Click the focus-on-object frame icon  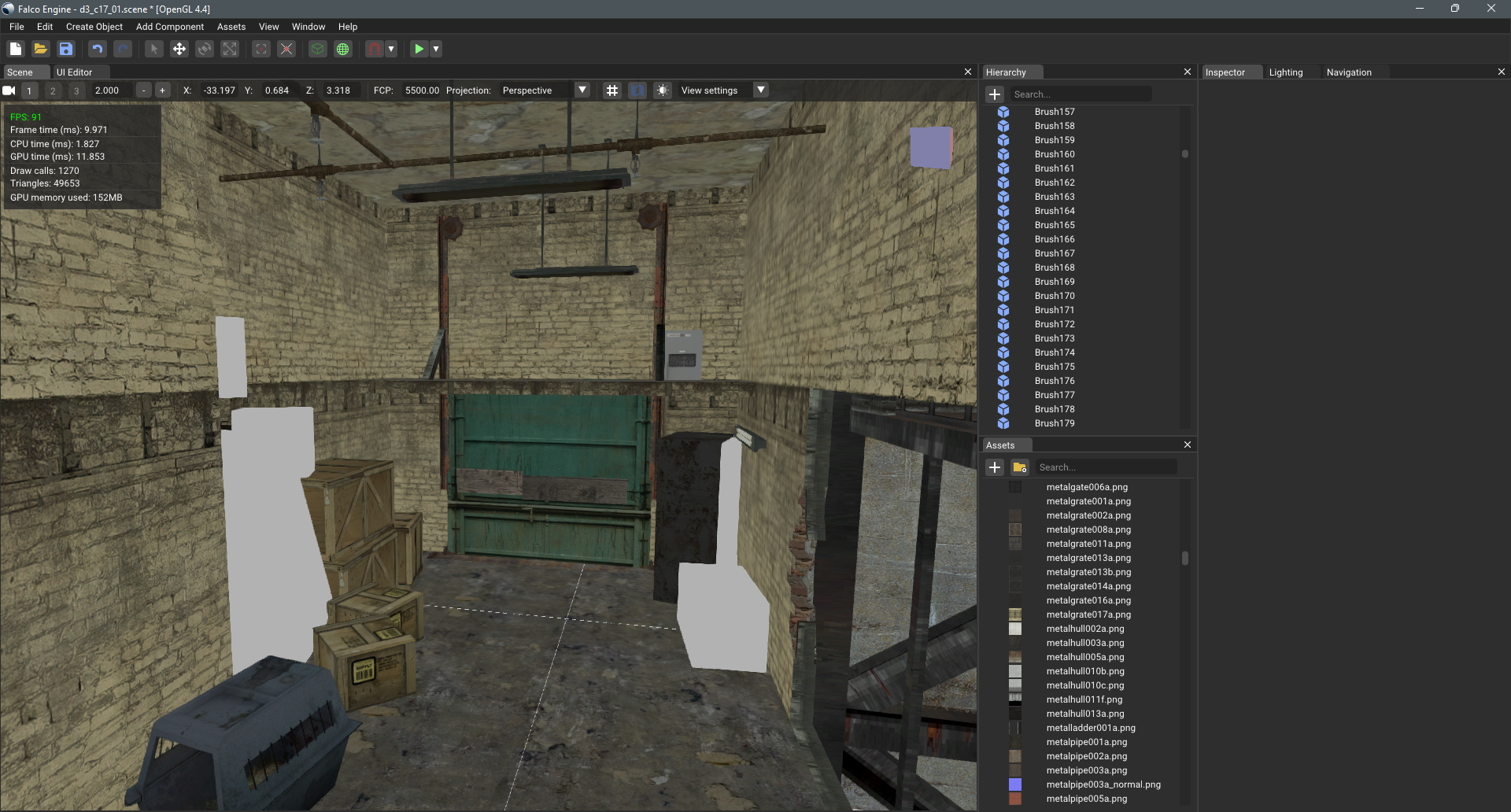[x=261, y=49]
